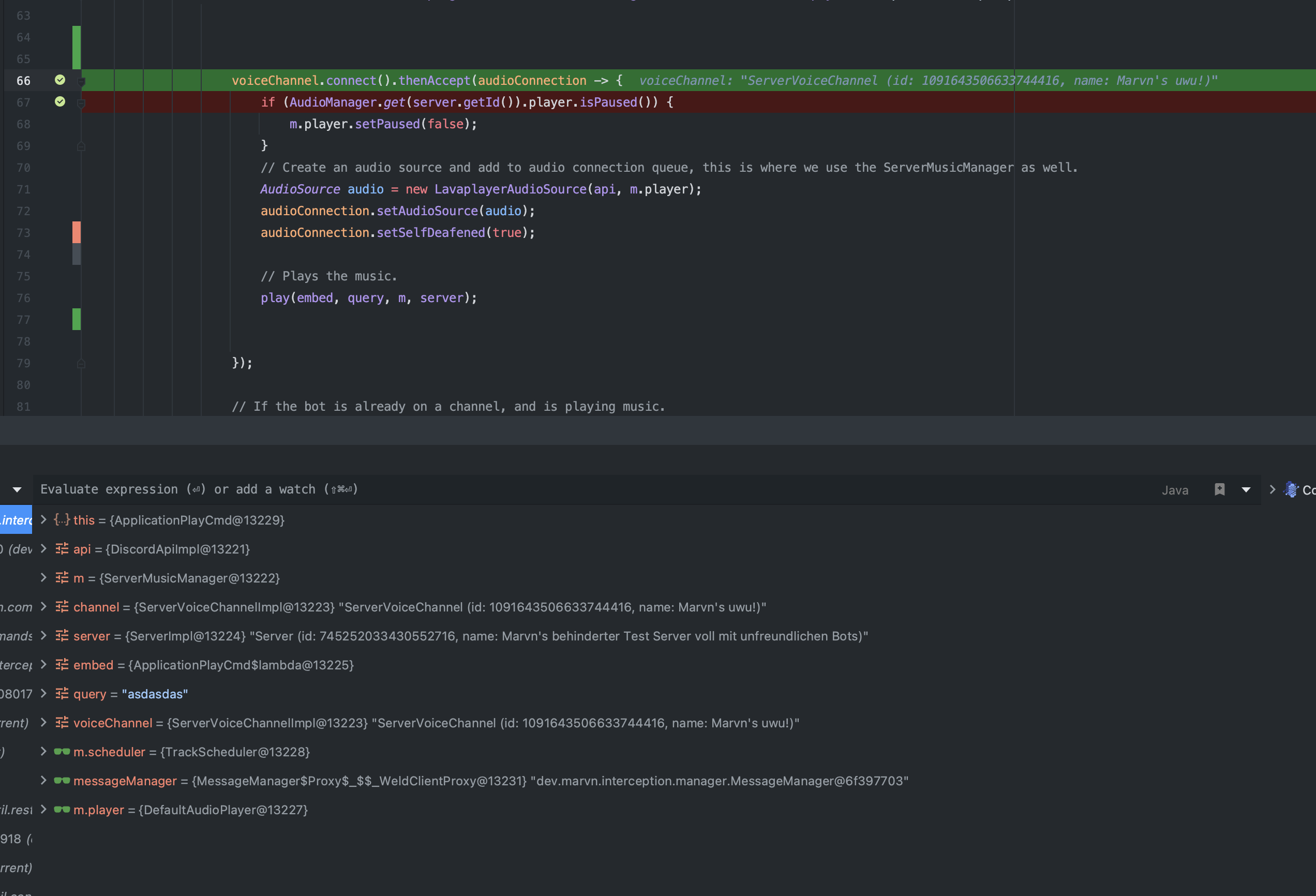Image resolution: width=1316 pixels, height=896 pixels.
Task: Click the glasses watch icon for m.player
Action: click(62, 809)
